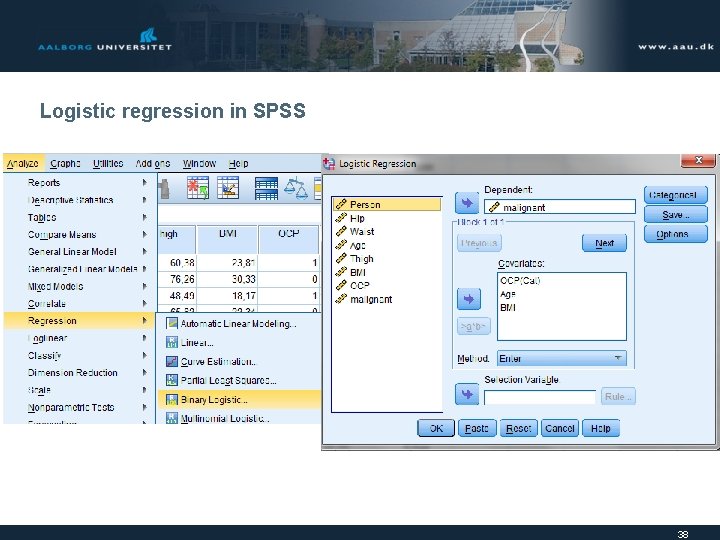The image size is (720, 540).
Task: Expand the Compare Means submenu
Action: [x=80, y=235]
